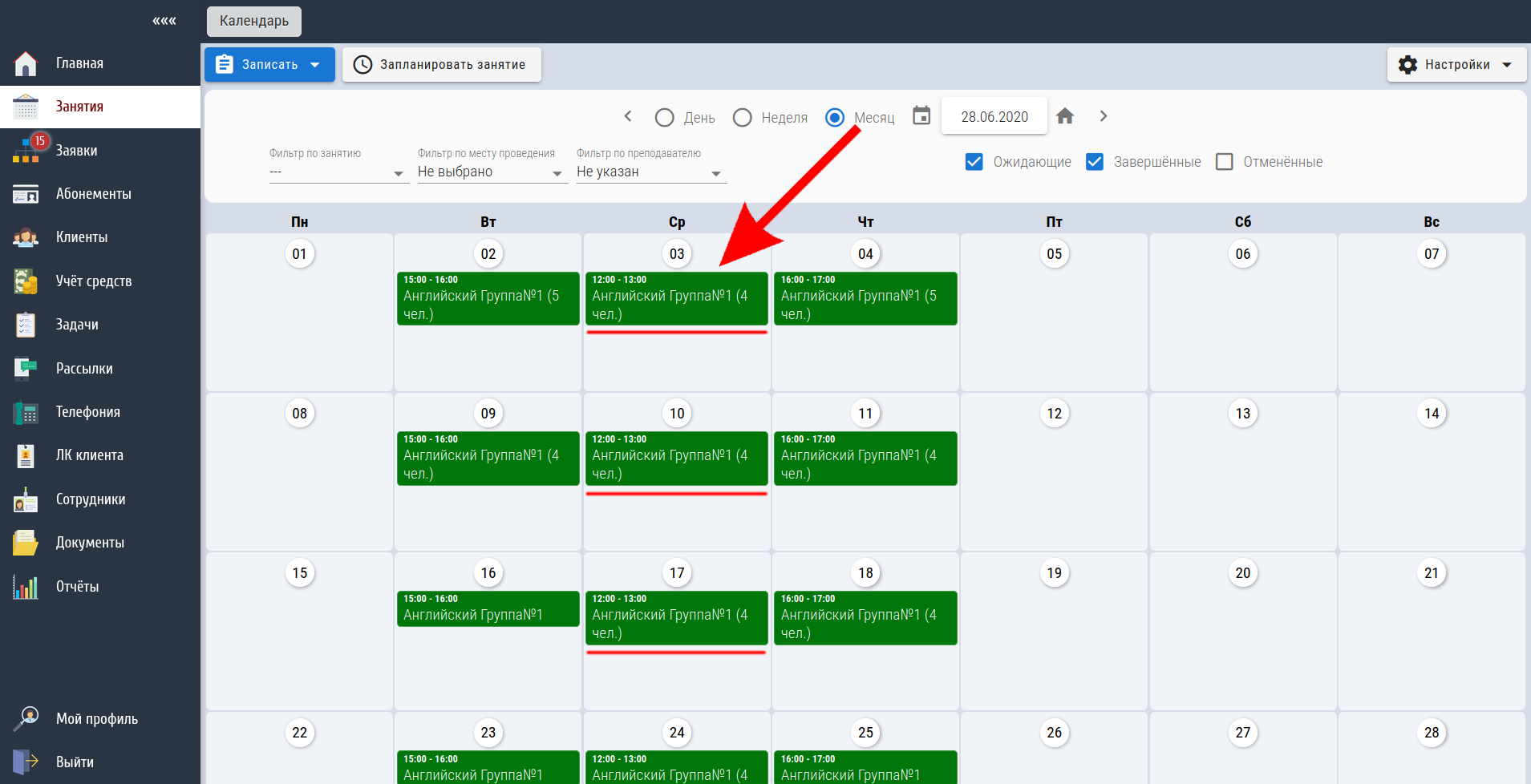The width and height of the screenshot is (1531, 784).
Task: Click the Рассылки messaging icon
Action: [x=26, y=369]
